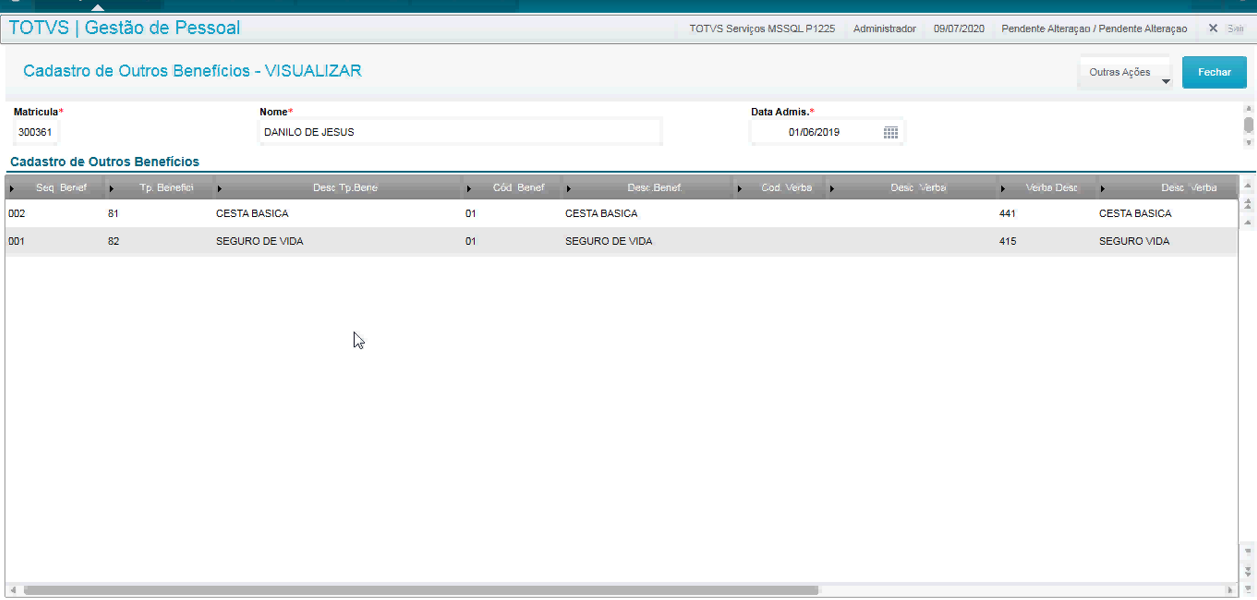Viewport: 1257px width, 600px height.
Task: Click the form header scrollbar down arrow
Action: point(1248,143)
